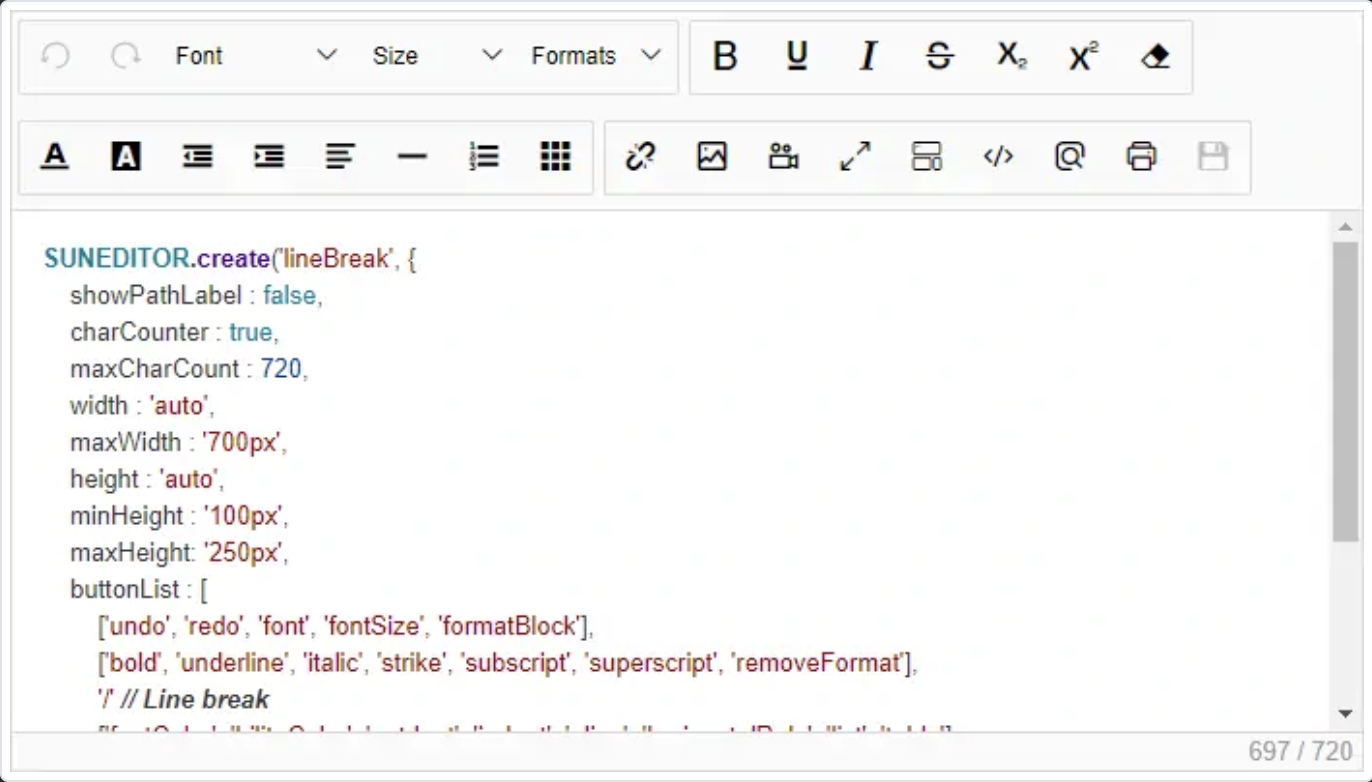The image size is (1372, 782).
Task: Click the insert Video icon
Action: click(783, 157)
